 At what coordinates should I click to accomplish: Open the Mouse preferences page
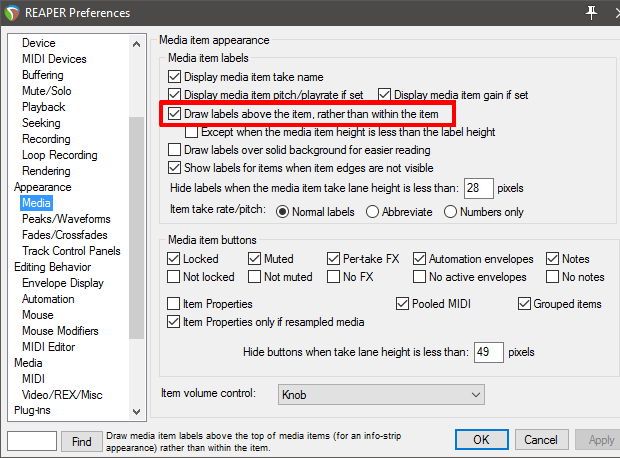(38, 315)
